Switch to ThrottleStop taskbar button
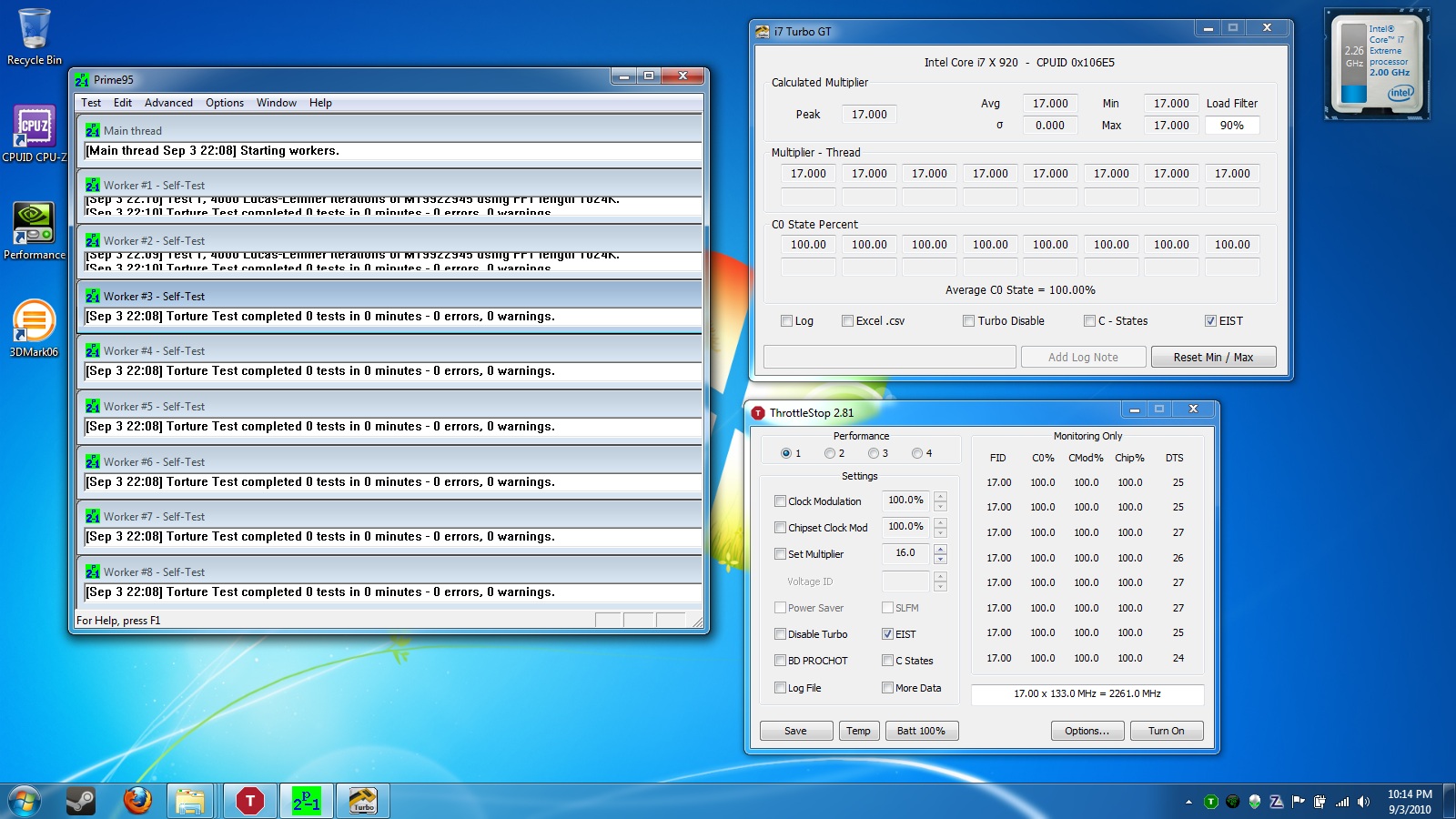This screenshot has height=819, width=1456. (250, 801)
